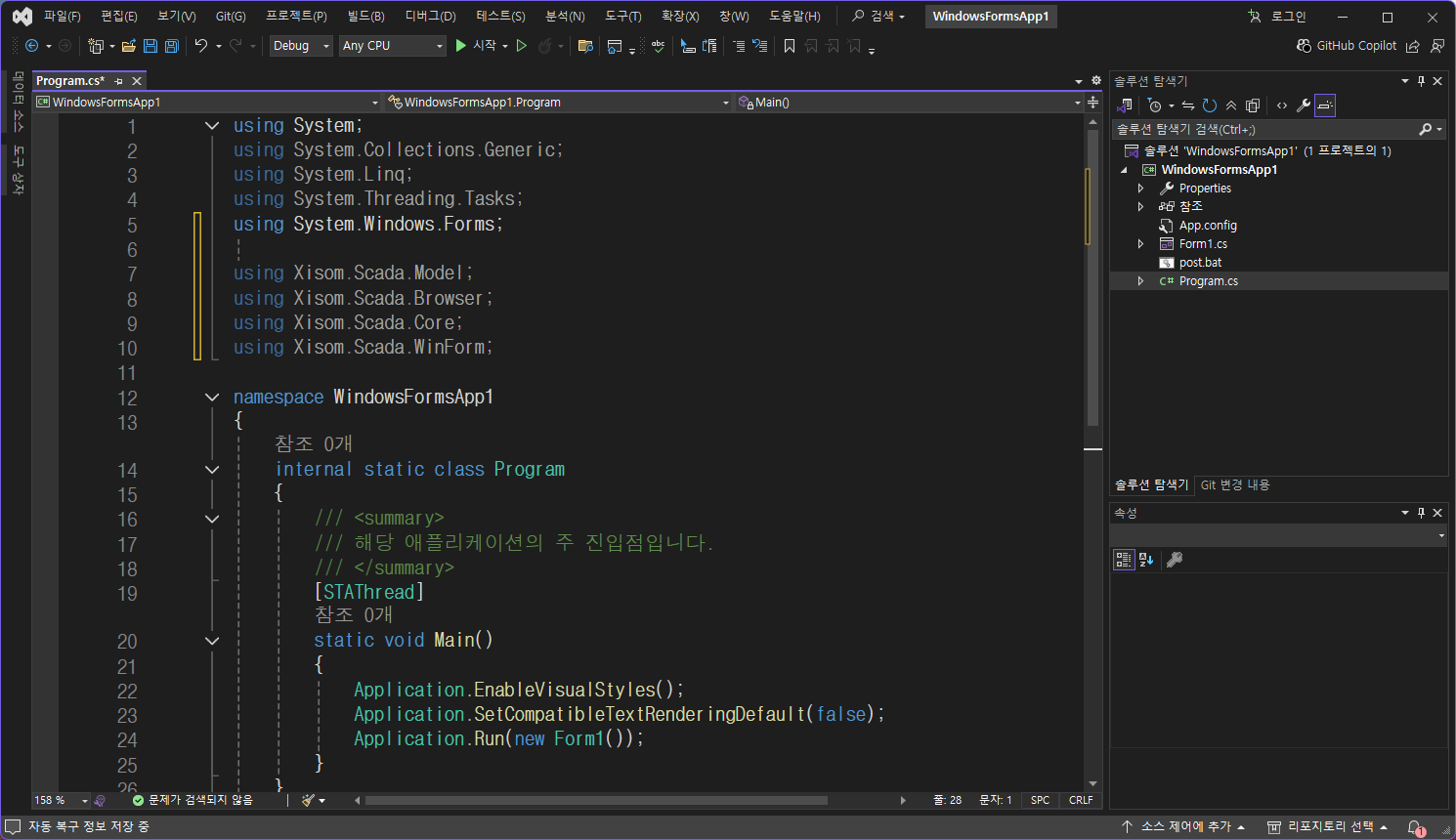Toggle bookmark on current line
Image resolution: width=1456 pixels, height=840 pixels.
pyautogui.click(x=790, y=46)
